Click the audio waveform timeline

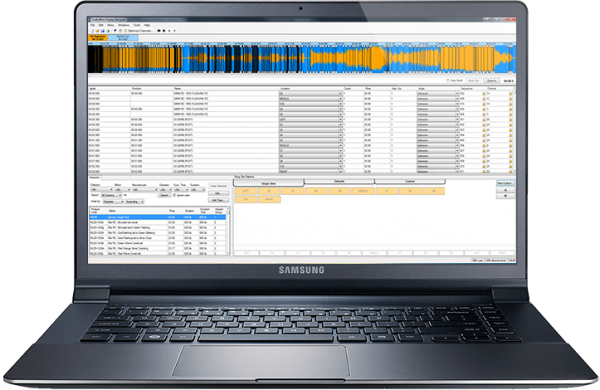(302, 59)
